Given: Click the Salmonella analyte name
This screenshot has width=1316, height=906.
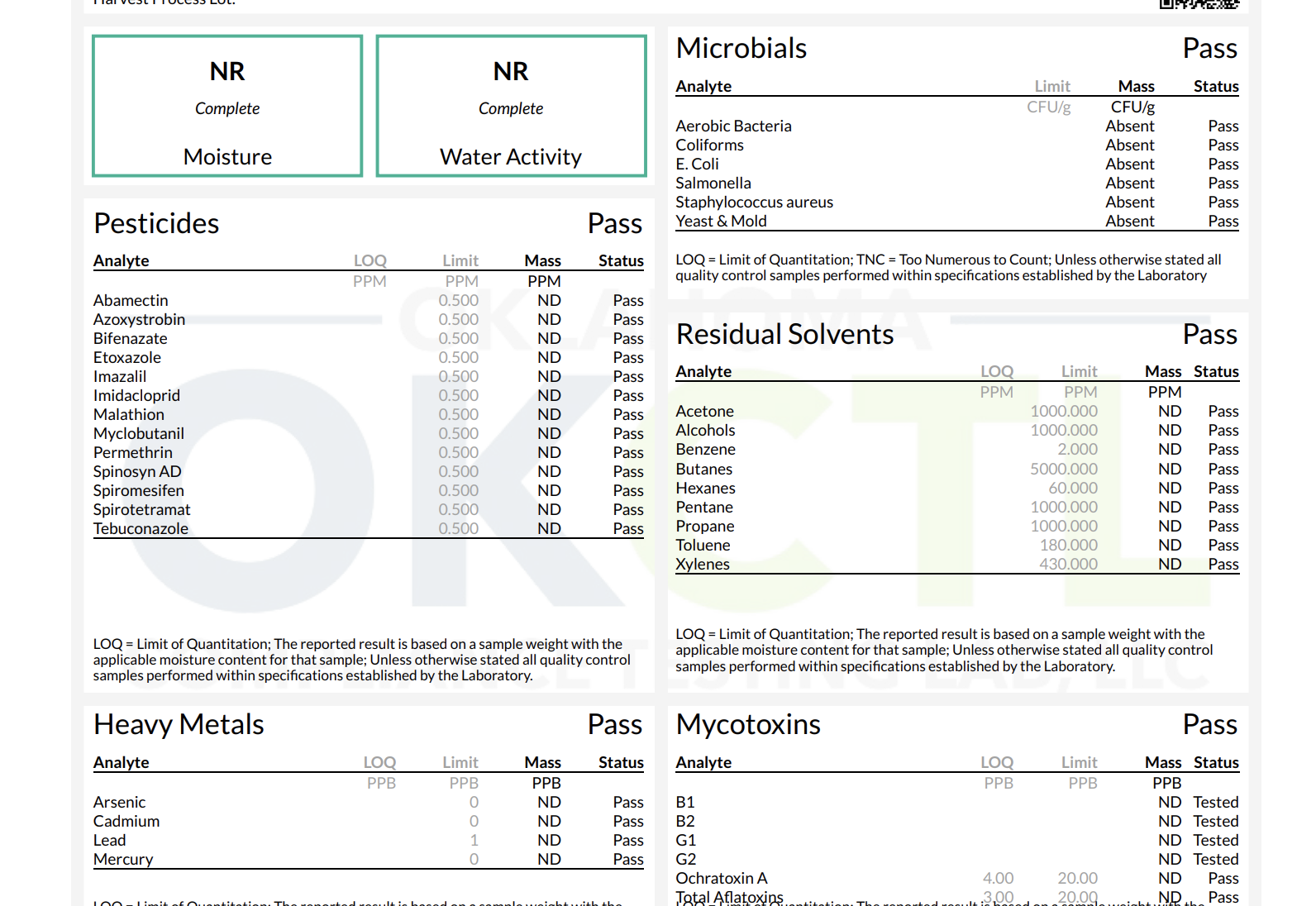Looking at the screenshot, I should 713,183.
